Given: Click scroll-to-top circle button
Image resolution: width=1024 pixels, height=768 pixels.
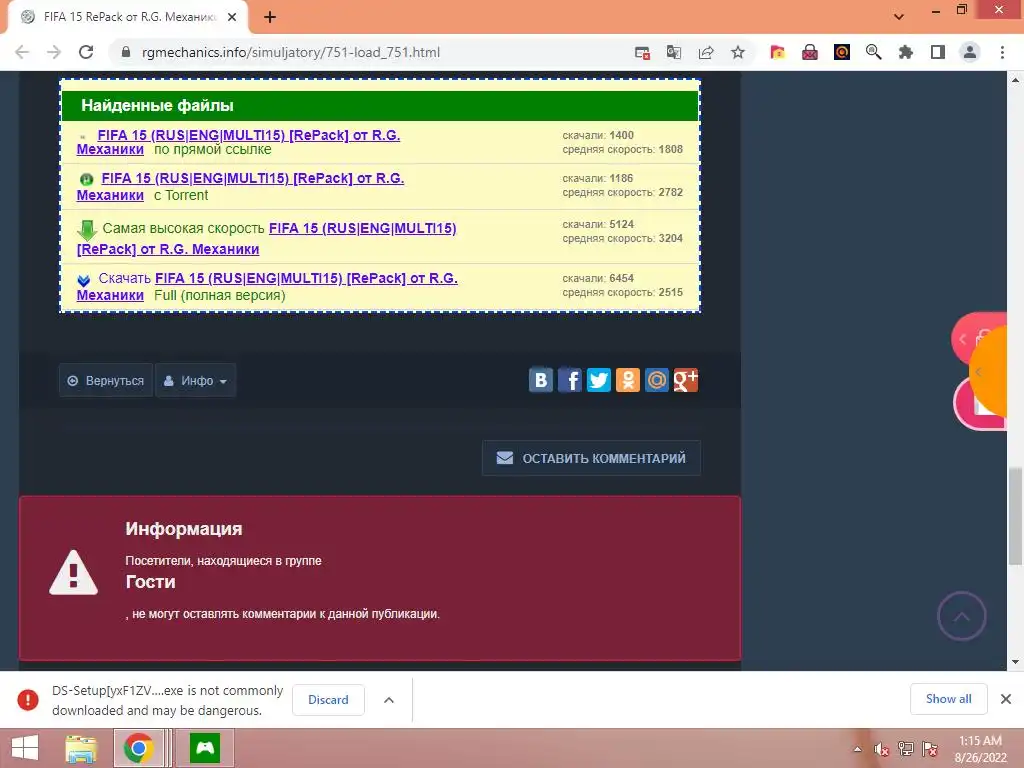Looking at the screenshot, I should (961, 616).
